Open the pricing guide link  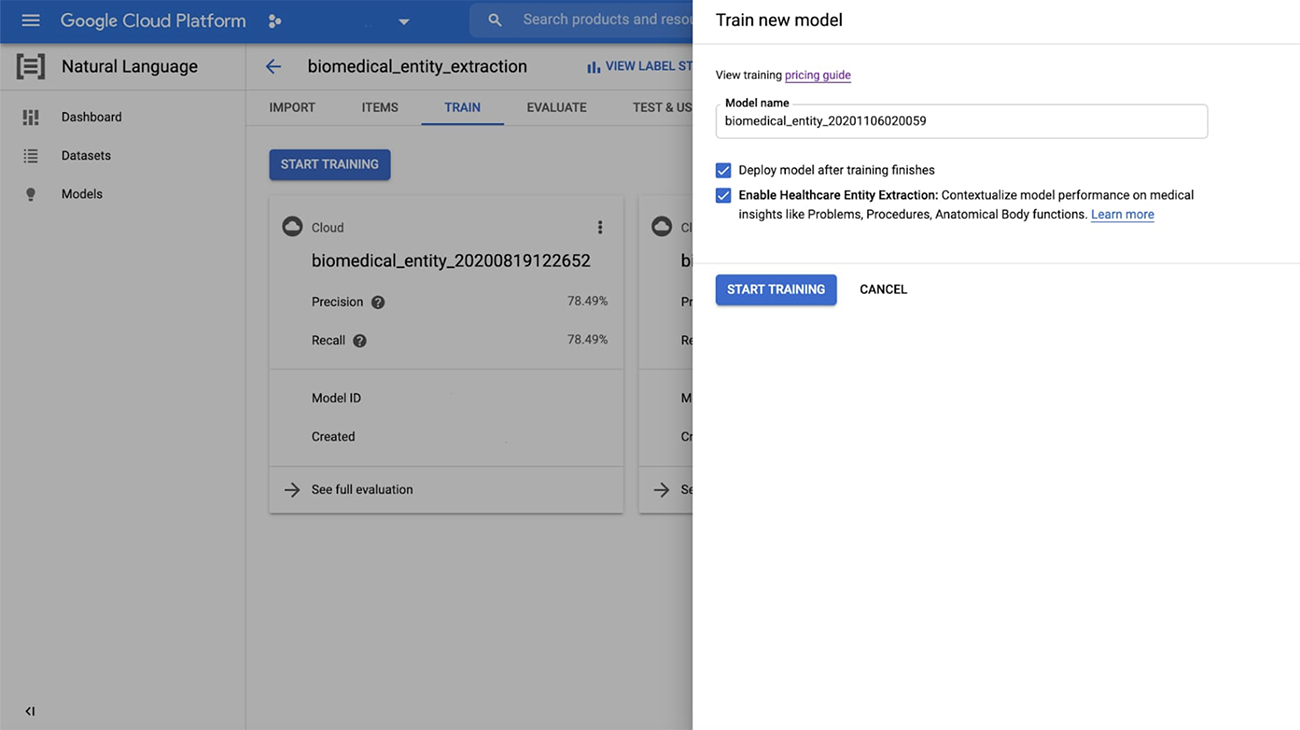pos(817,75)
